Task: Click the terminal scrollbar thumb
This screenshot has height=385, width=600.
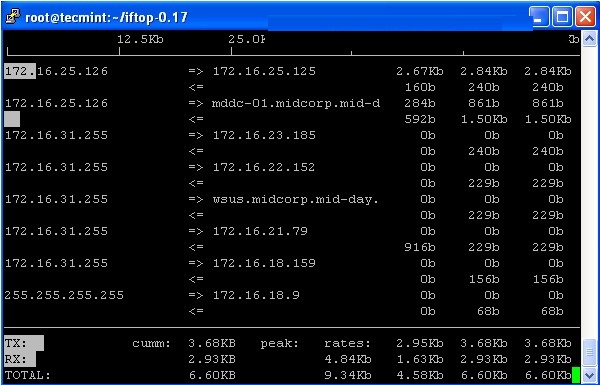Action: tap(589, 351)
